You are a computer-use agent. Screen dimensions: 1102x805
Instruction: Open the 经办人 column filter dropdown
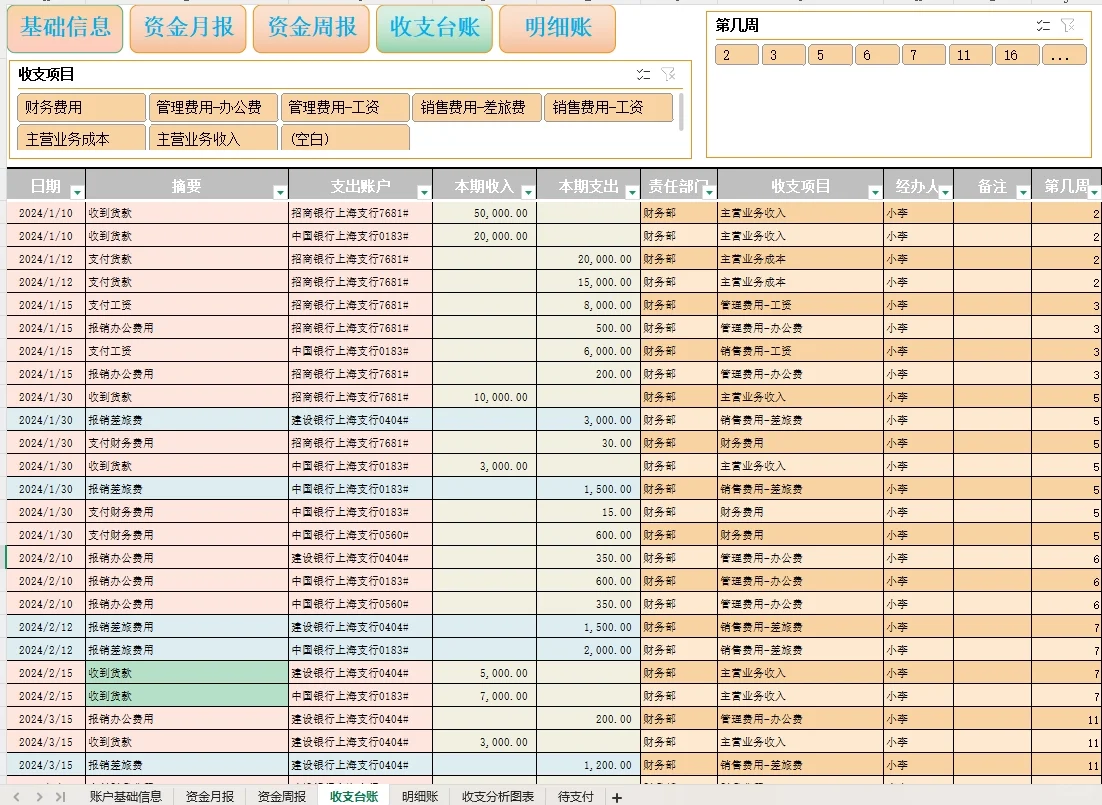point(945,192)
